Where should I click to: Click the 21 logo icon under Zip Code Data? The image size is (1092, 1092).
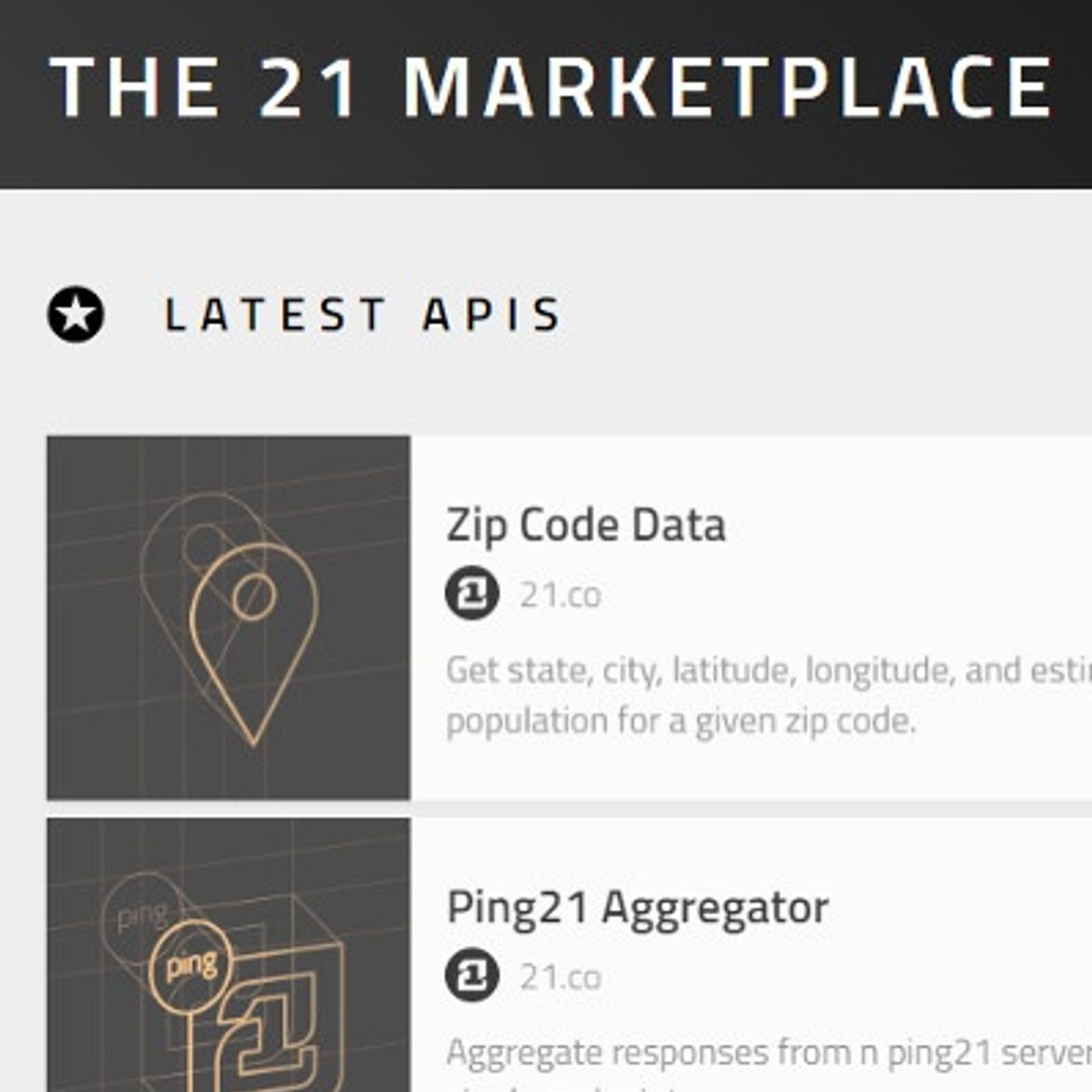472,594
